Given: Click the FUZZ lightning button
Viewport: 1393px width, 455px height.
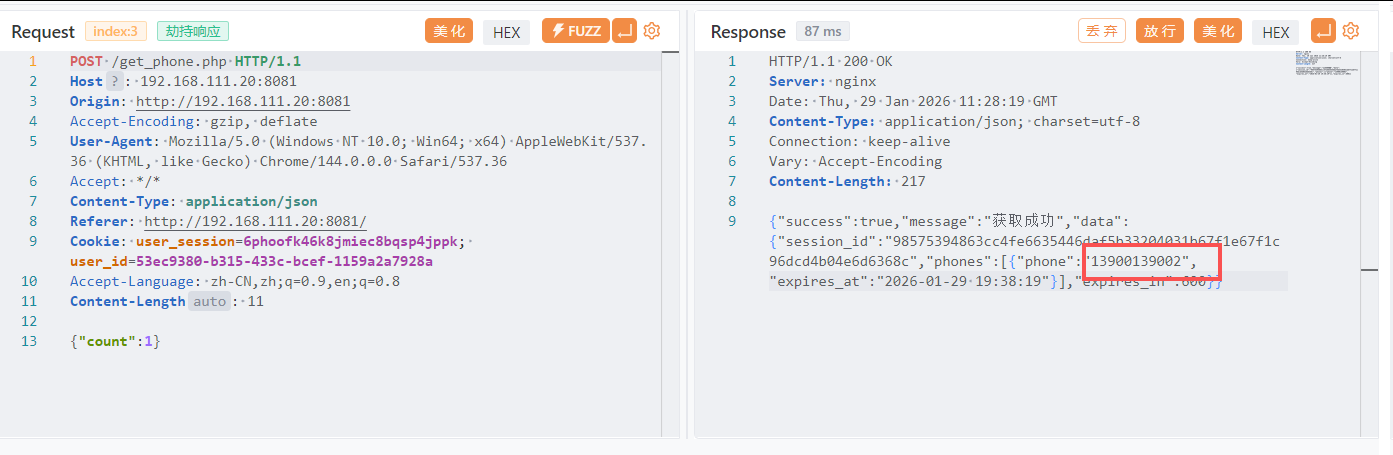Looking at the screenshot, I should [x=575, y=31].
